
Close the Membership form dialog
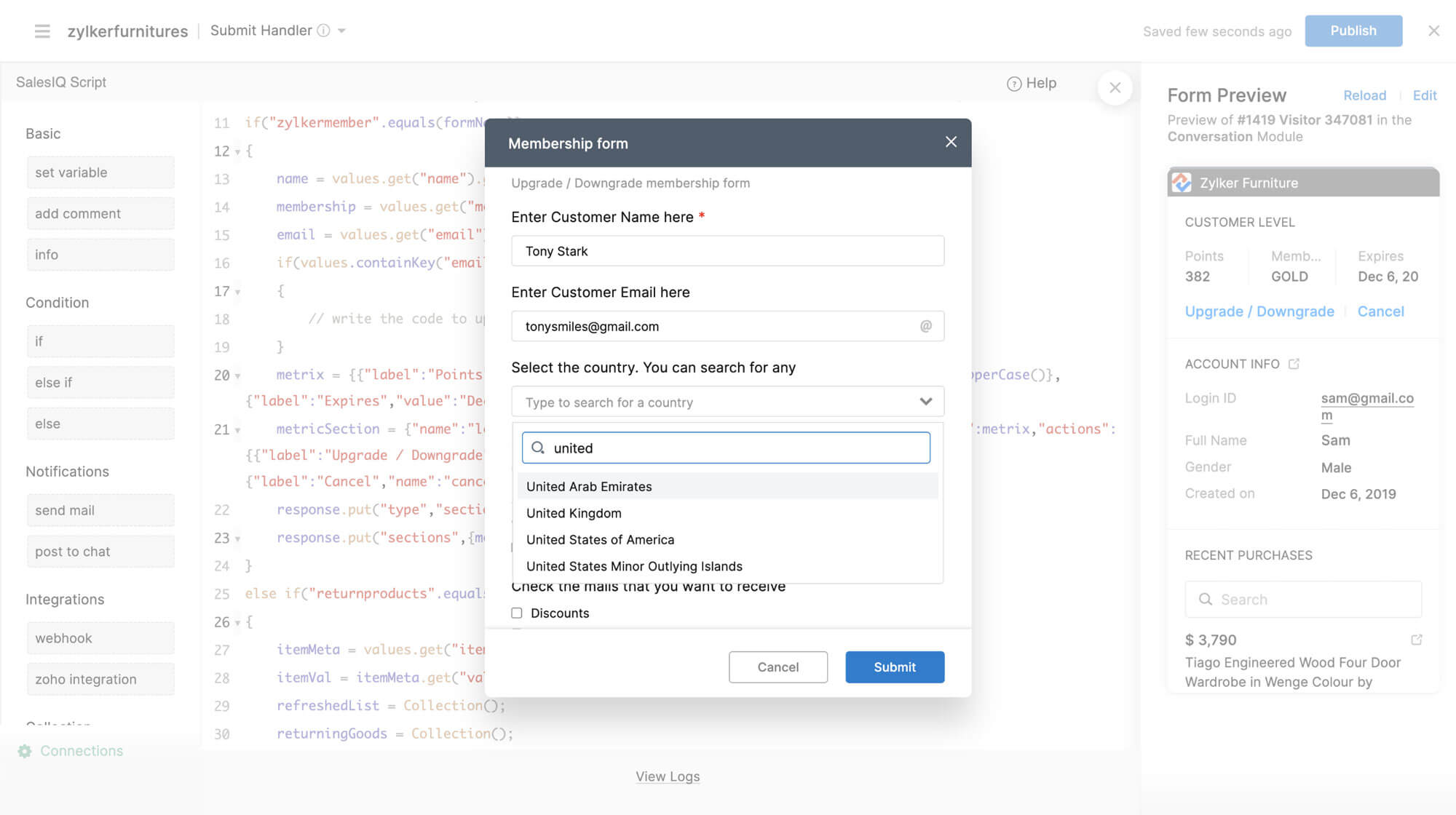coord(951,142)
